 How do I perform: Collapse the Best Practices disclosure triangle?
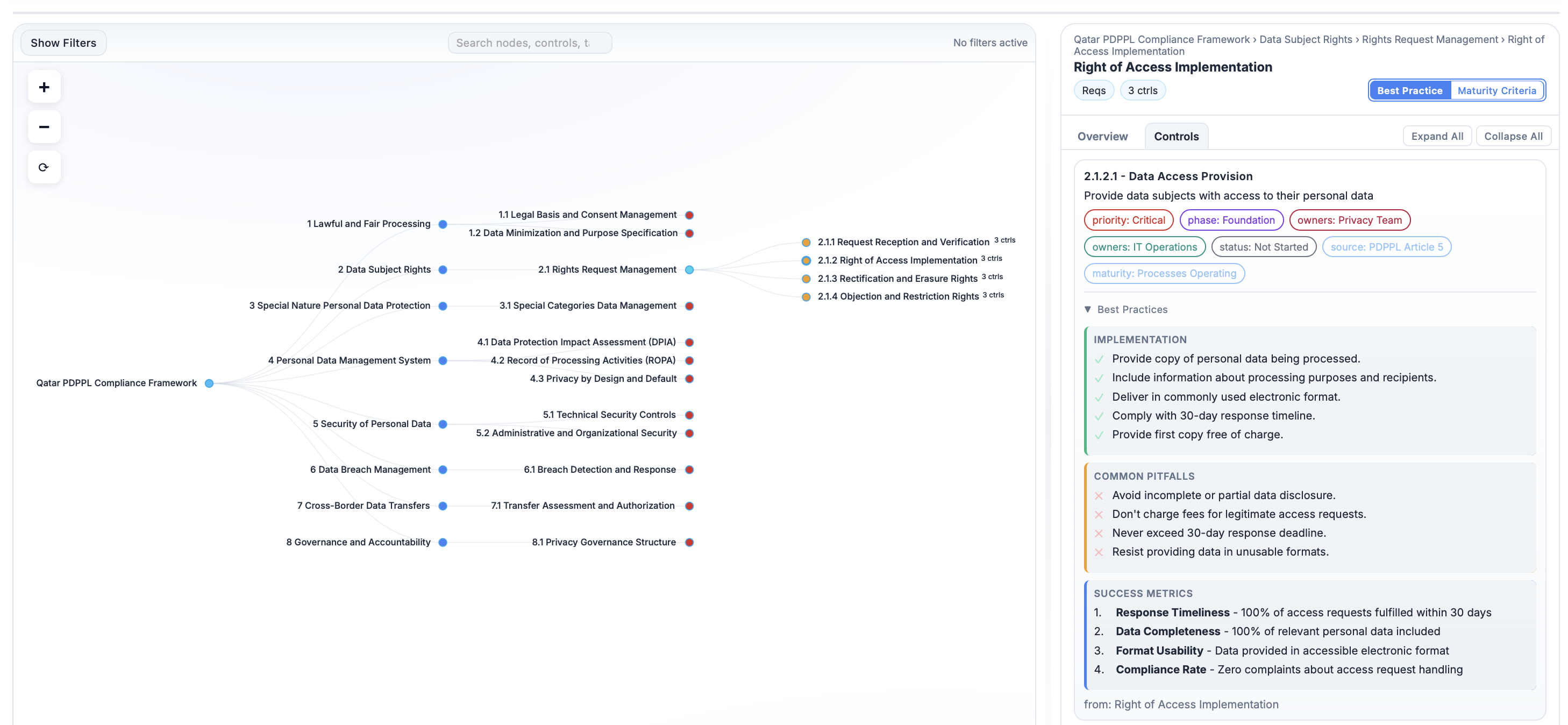point(1088,309)
